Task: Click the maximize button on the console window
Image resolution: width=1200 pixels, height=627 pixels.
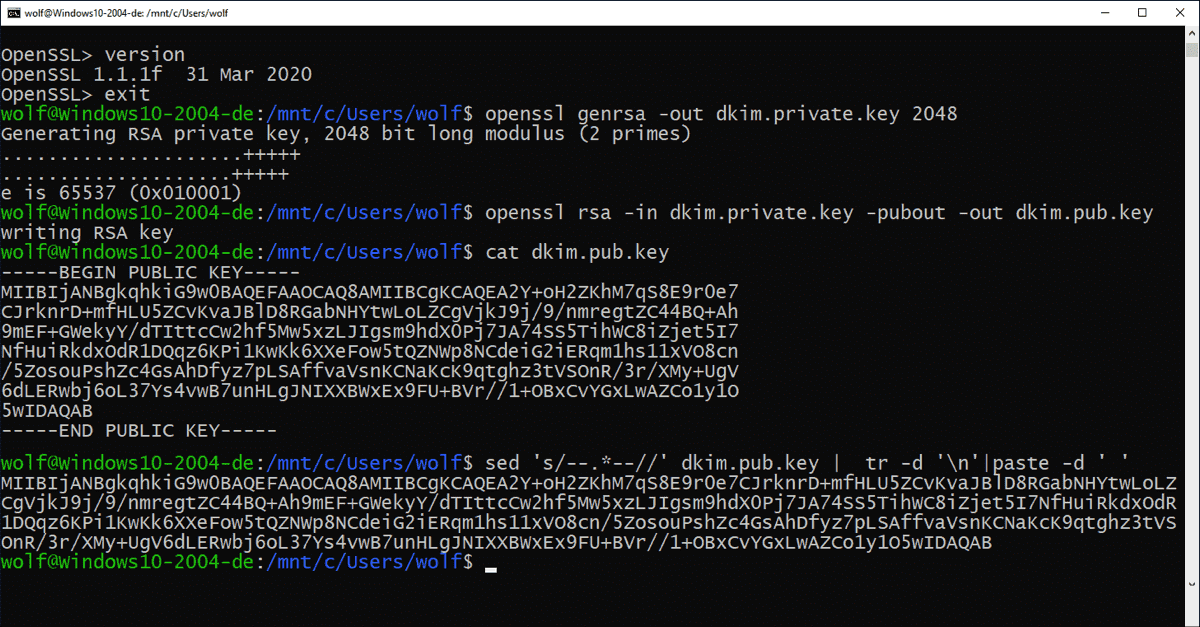Action: click(x=1143, y=12)
